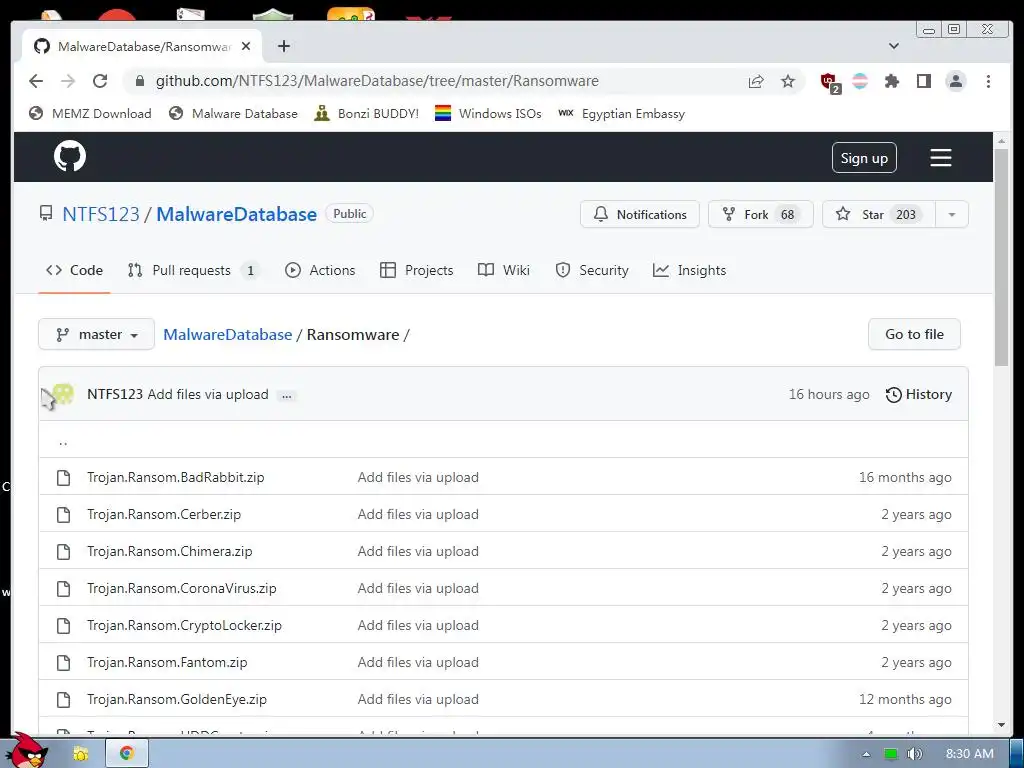
Task: Open the Windows ISOs bookmark
Action: pos(488,114)
